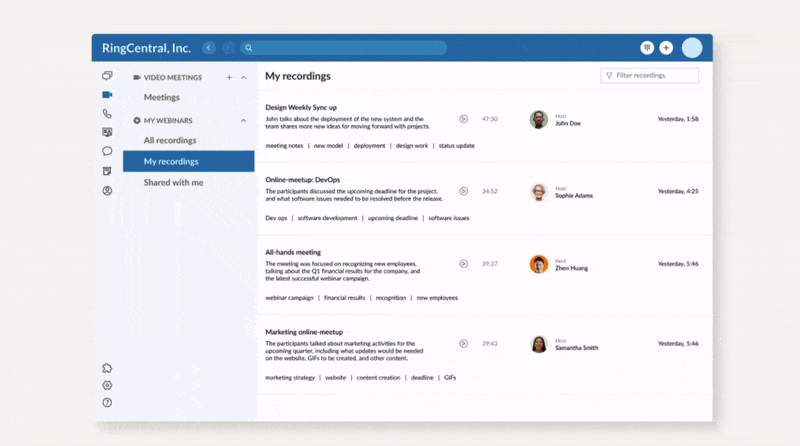
Task: Click the plus button in top header
Action: tap(666, 47)
